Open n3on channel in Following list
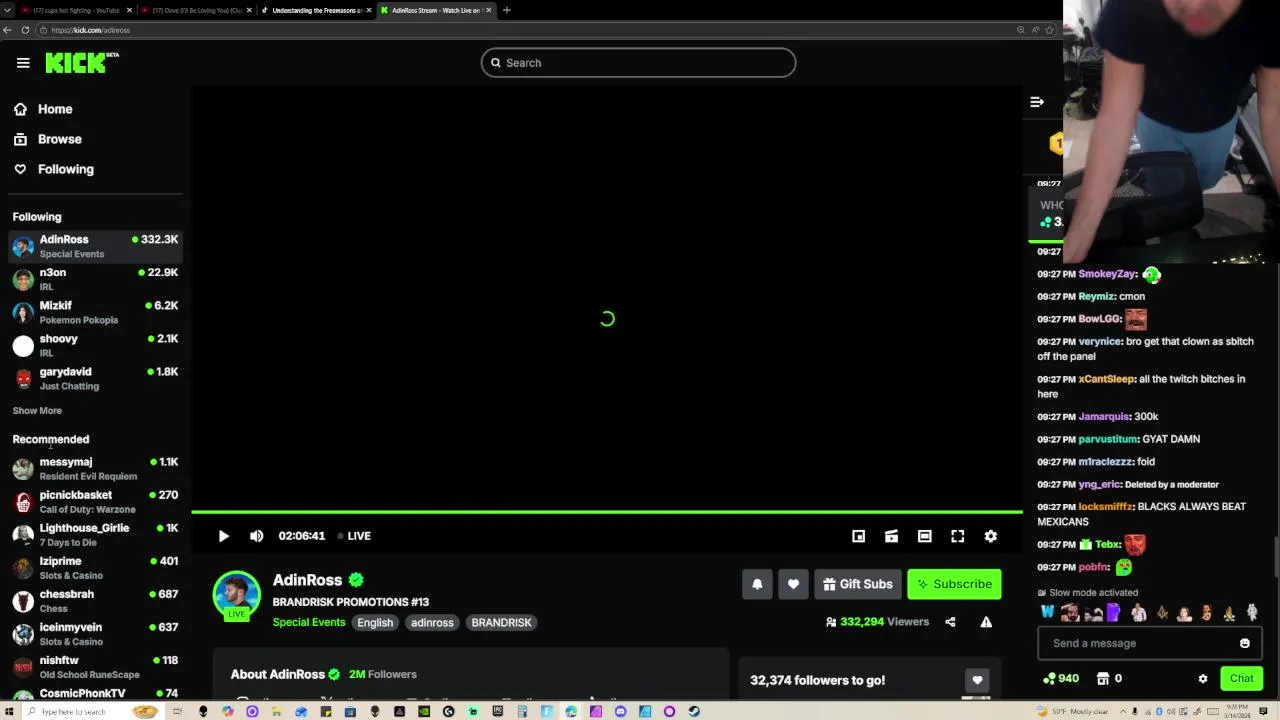The width and height of the screenshot is (1280, 720). click(95, 279)
